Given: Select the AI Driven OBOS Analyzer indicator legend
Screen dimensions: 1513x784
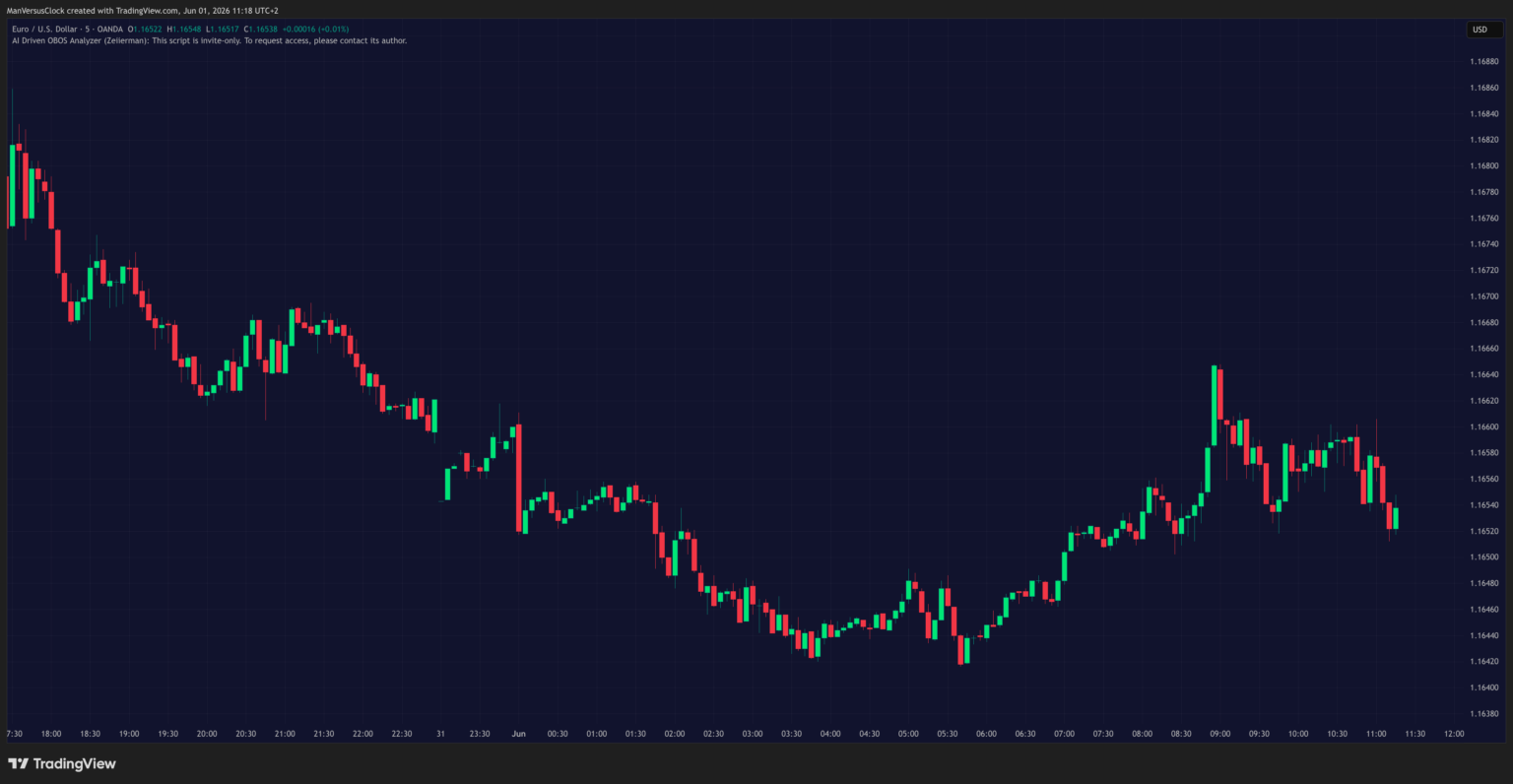Looking at the screenshot, I should pyautogui.click(x=209, y=40).
